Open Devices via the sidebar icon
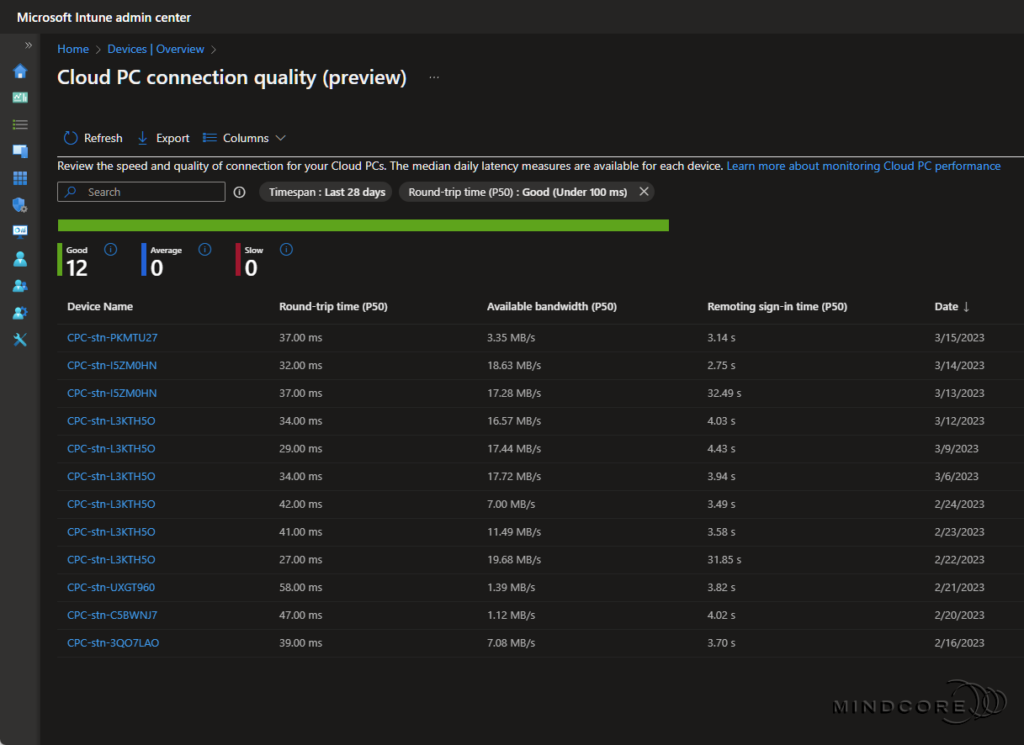Viewport: 1024px width, 745px height. point(19,151)
